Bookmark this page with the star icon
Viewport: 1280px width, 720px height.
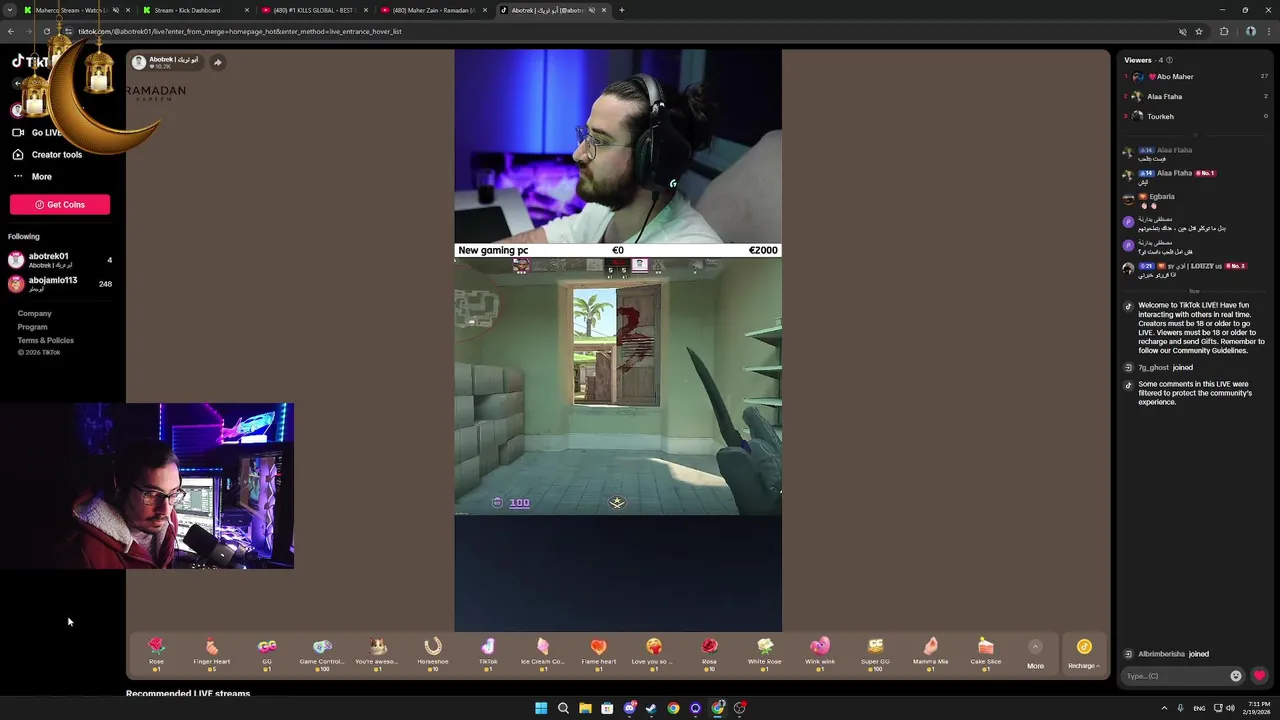click(x=1199, y=31)
